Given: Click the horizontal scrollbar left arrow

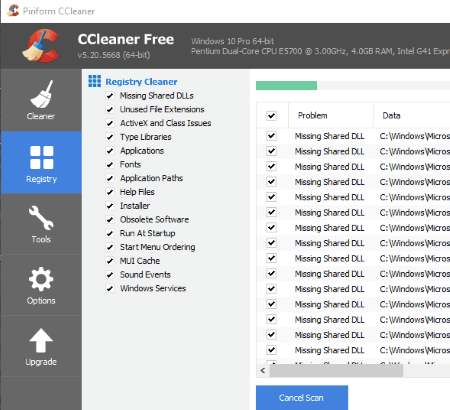Looking at the screenshot, I should (x=263, y=371).
